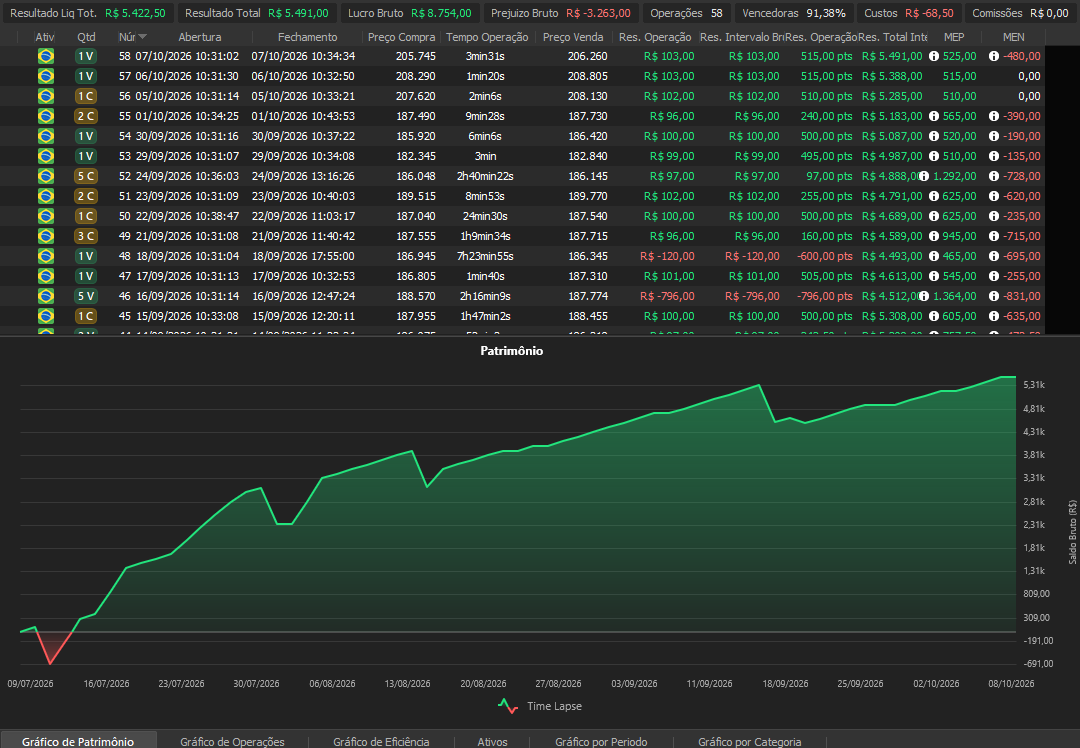
Task: Click the 2 C quantity badge in operation 55
Action: (x=85, y=116)
